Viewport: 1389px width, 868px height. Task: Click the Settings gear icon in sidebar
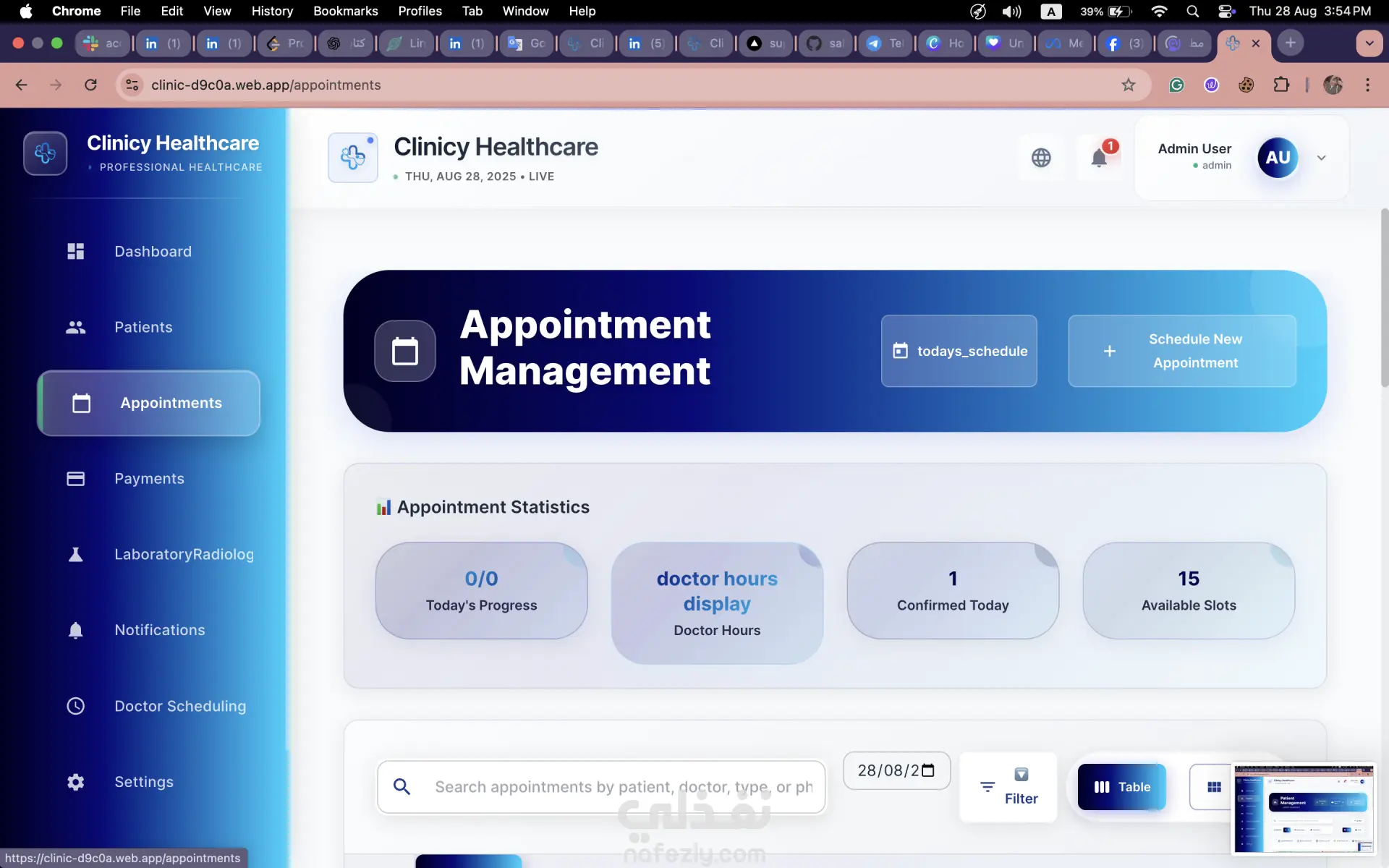[x=76, y=782]
